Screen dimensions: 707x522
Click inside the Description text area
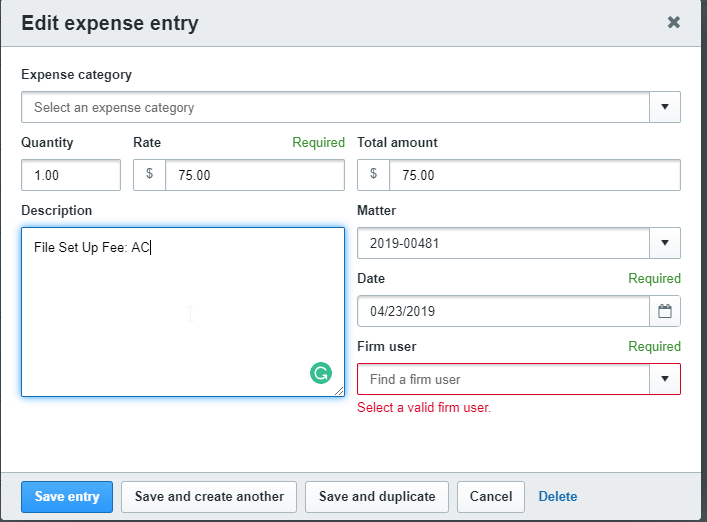point(183,312)
